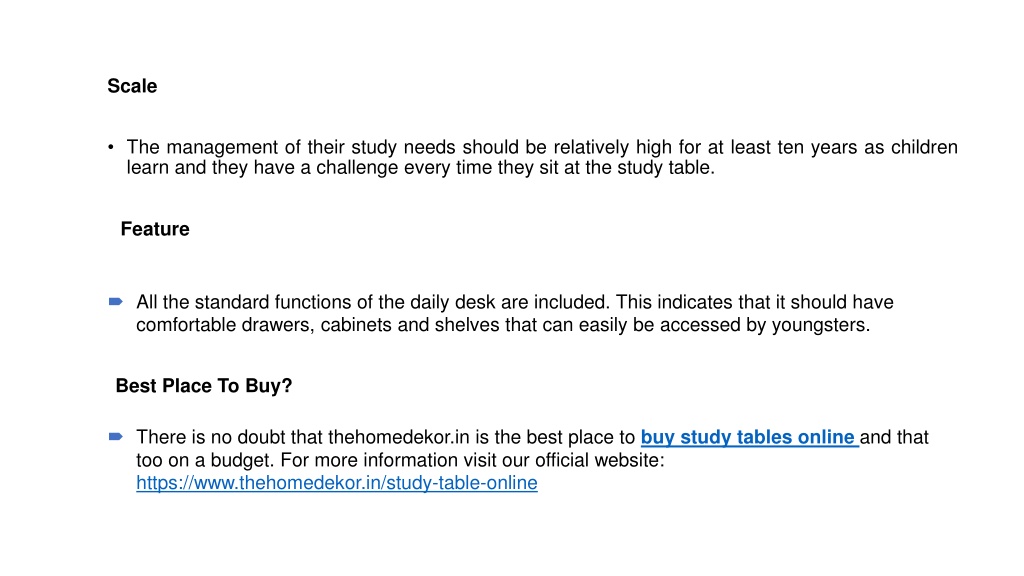Viewport: 1024px width, 576px height.
Task: Click the paragraph starting 'The management of their study'
Action: (x=542, y=157)
